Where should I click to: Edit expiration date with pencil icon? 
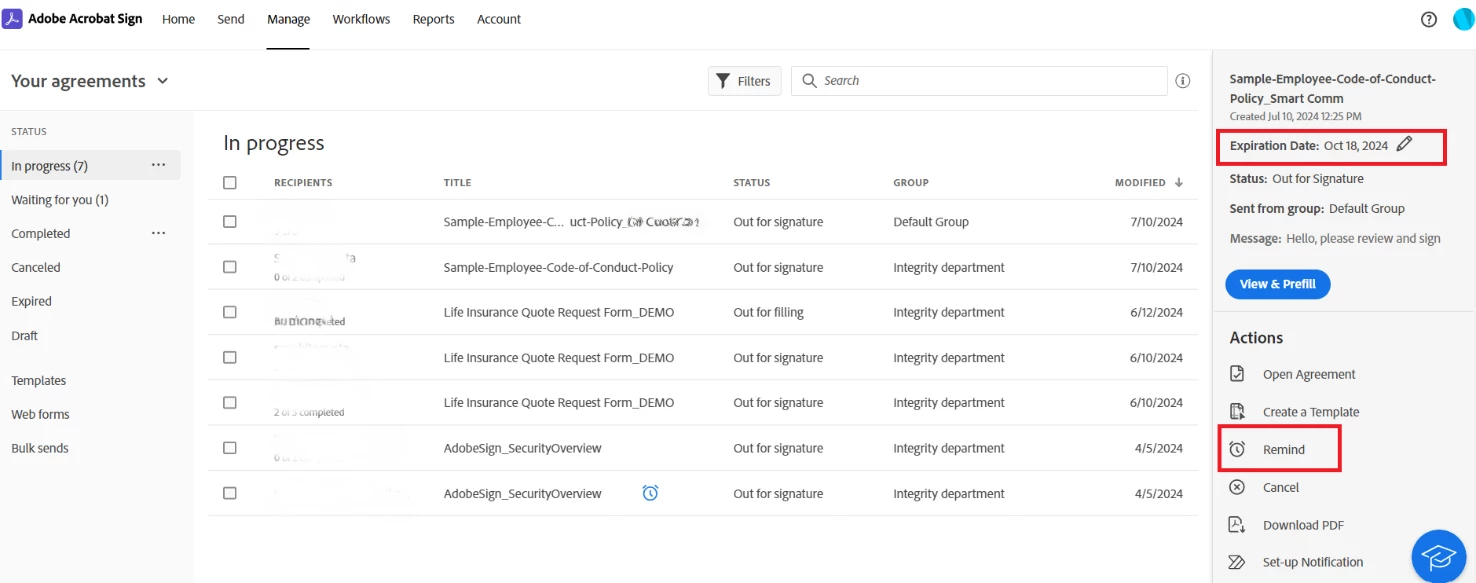(x=1404, y=145)
